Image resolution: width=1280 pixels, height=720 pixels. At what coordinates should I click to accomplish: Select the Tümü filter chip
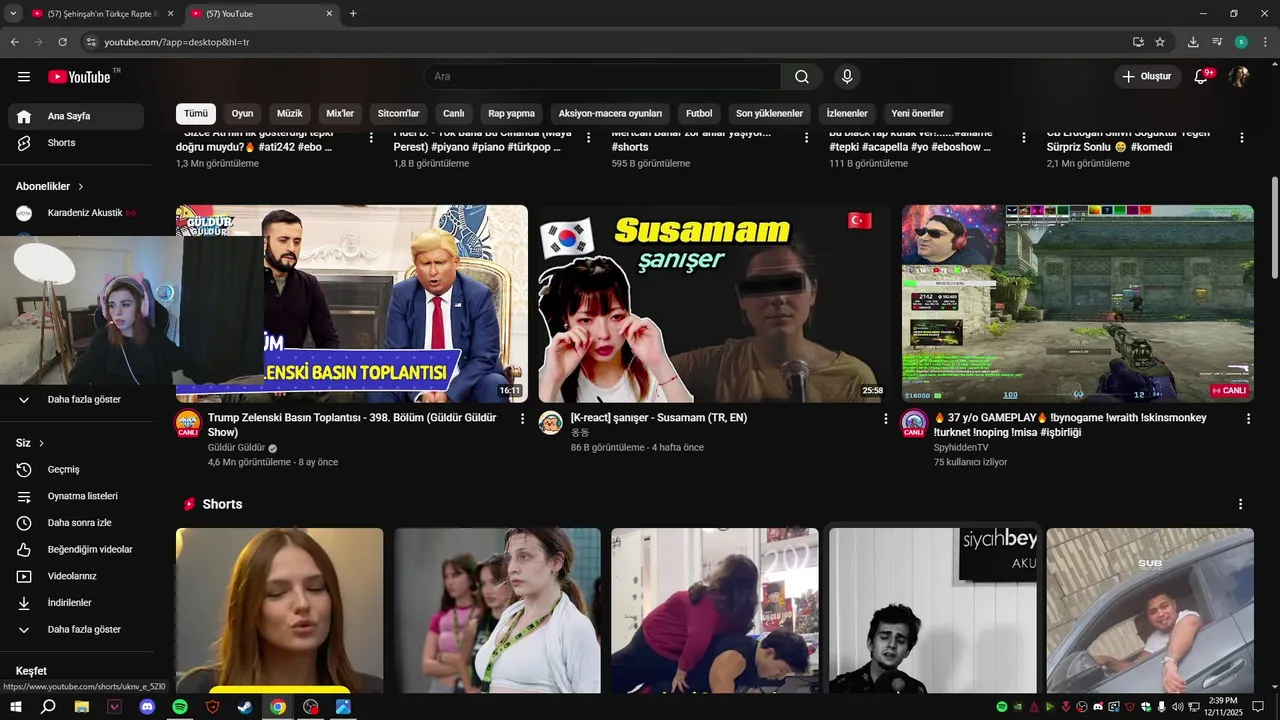coord(196,114)
